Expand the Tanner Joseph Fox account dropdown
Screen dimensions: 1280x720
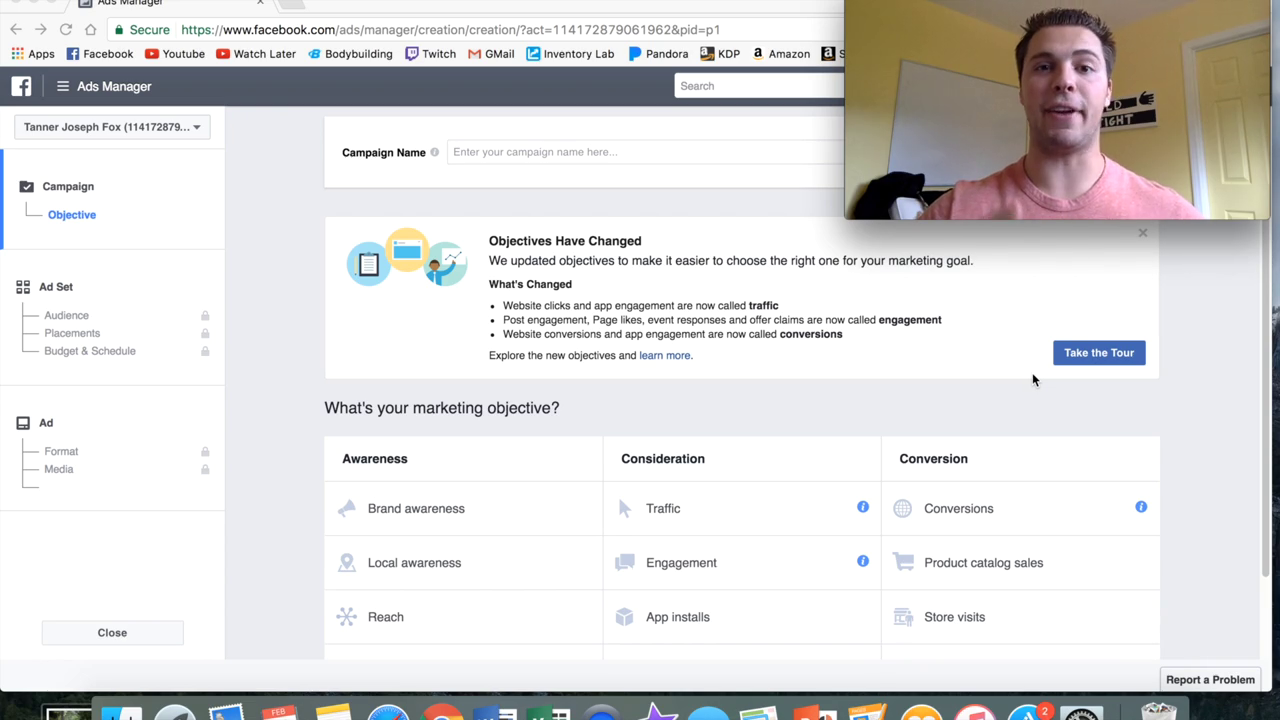pos(112,127)
